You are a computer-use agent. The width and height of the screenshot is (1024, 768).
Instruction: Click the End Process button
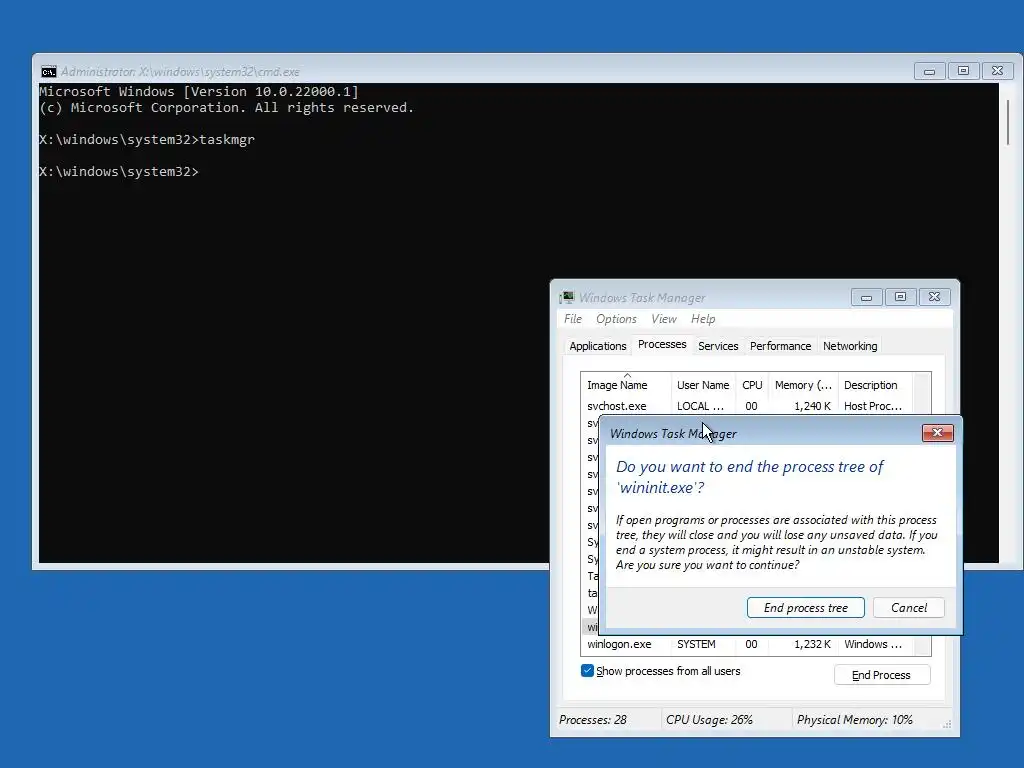click(x=882, y=675)
